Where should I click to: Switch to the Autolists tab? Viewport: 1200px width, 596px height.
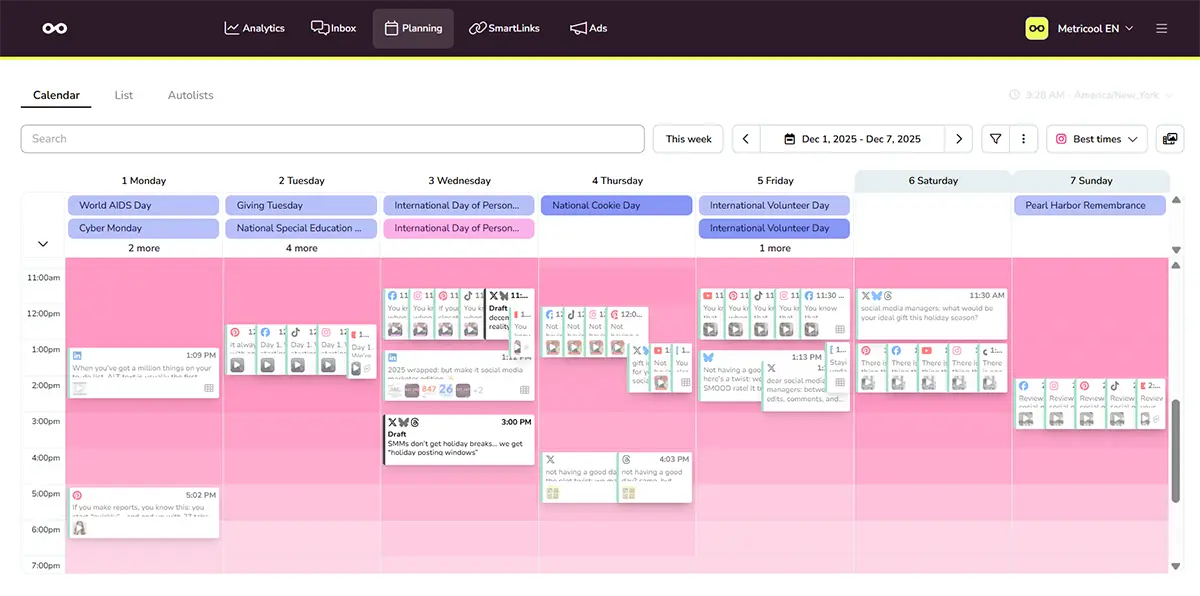[x=190, y=95]
